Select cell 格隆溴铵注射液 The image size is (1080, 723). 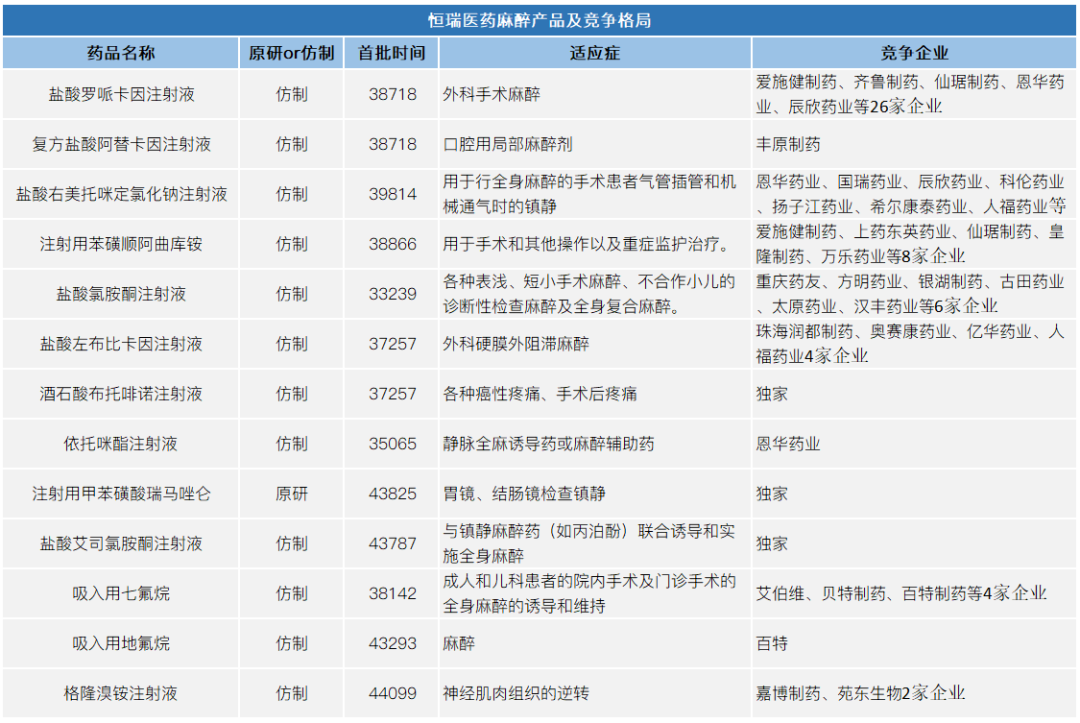pyautogui.click(x=121, y=693)
